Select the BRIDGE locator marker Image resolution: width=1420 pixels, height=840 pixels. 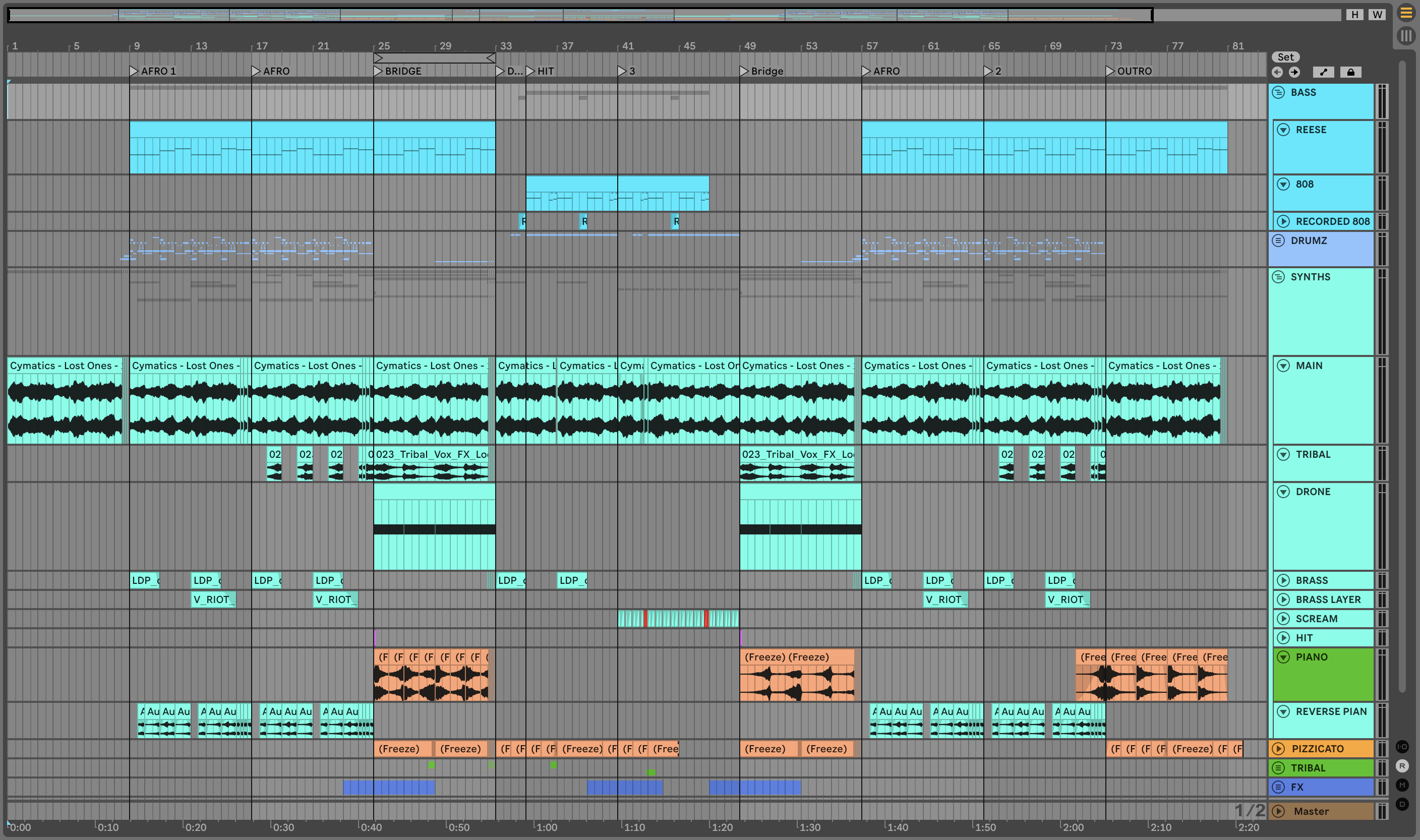point(378,71)
